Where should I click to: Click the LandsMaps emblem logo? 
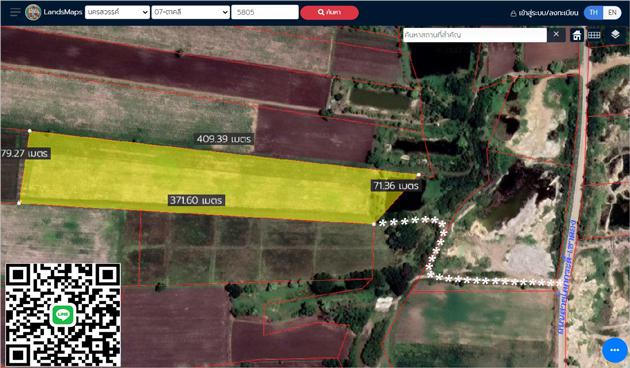(x=33, y=12)
